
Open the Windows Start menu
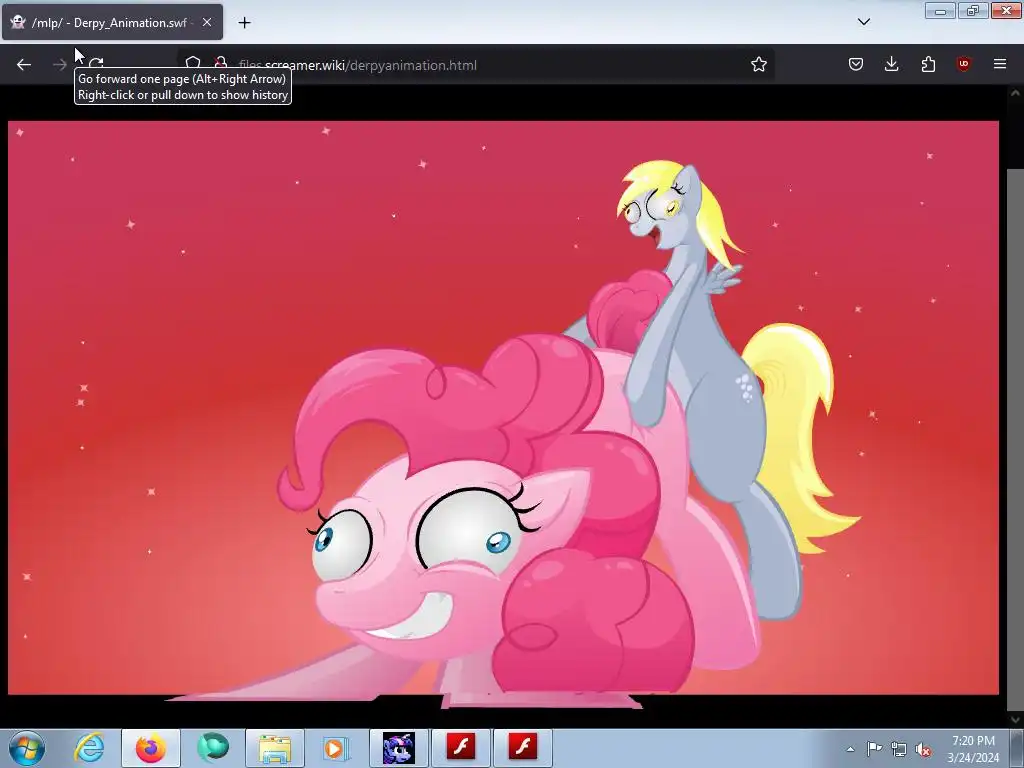pyautogui.click(x=27, y=748)
